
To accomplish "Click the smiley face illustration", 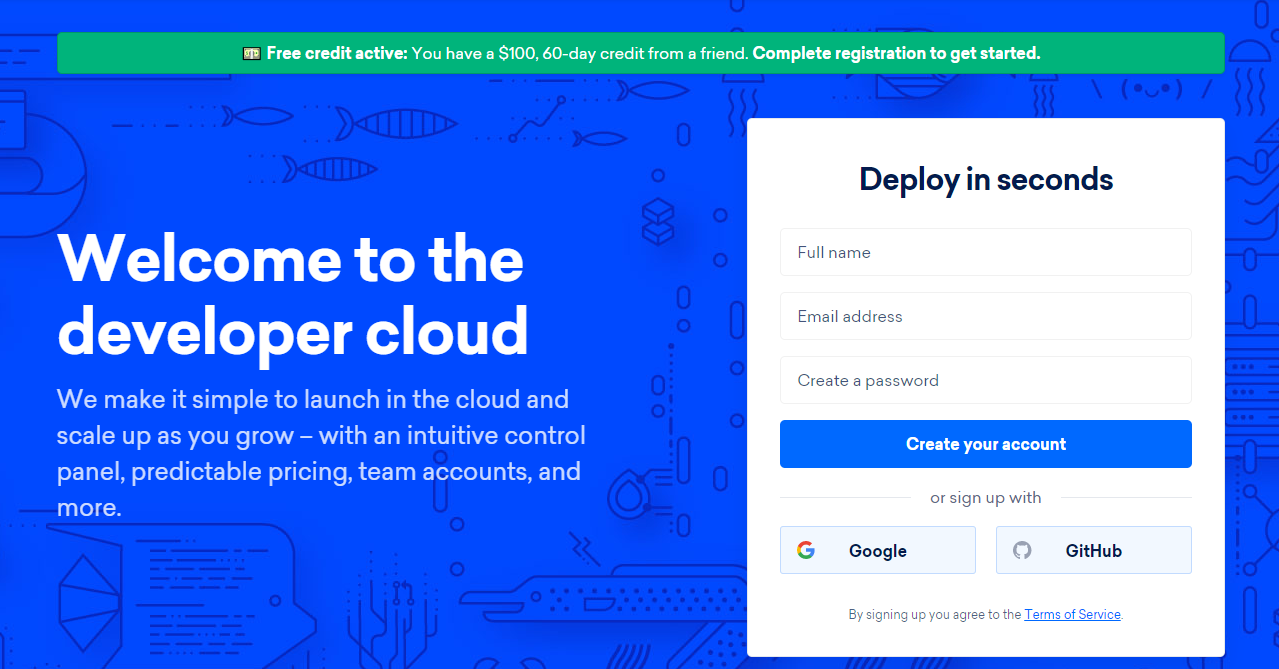I will point(1151,90).
